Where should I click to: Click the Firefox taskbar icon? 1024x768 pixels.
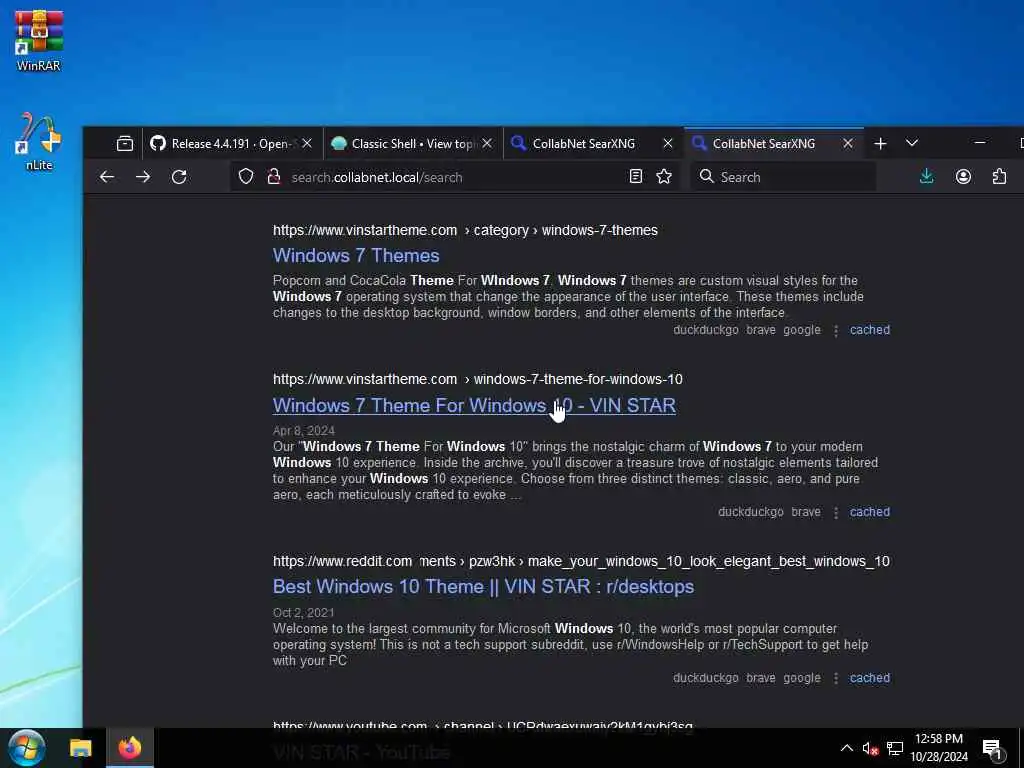point(129,748)
